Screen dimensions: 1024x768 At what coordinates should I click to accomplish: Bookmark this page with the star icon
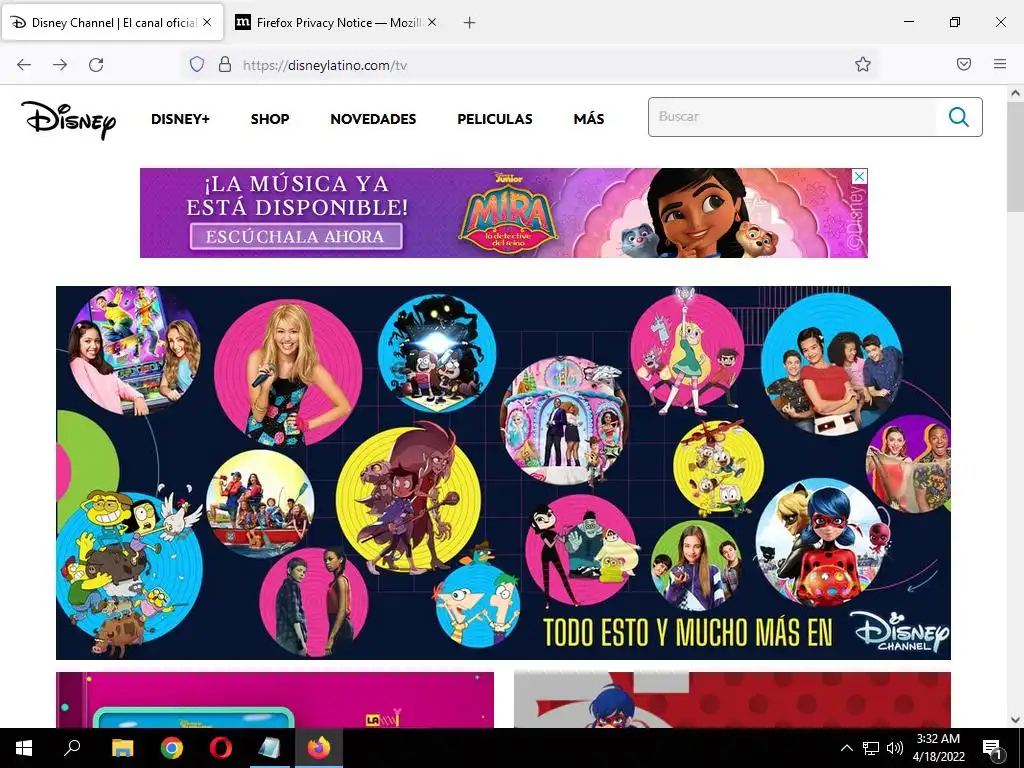863,64
